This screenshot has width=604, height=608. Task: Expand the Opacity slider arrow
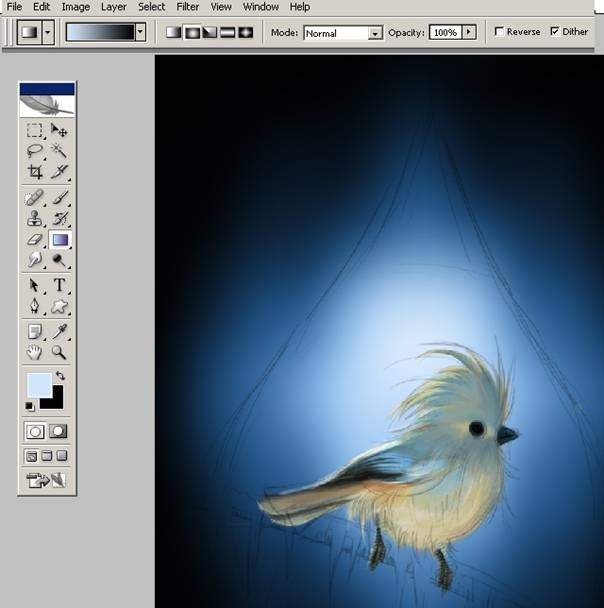[x=469, y=32]
